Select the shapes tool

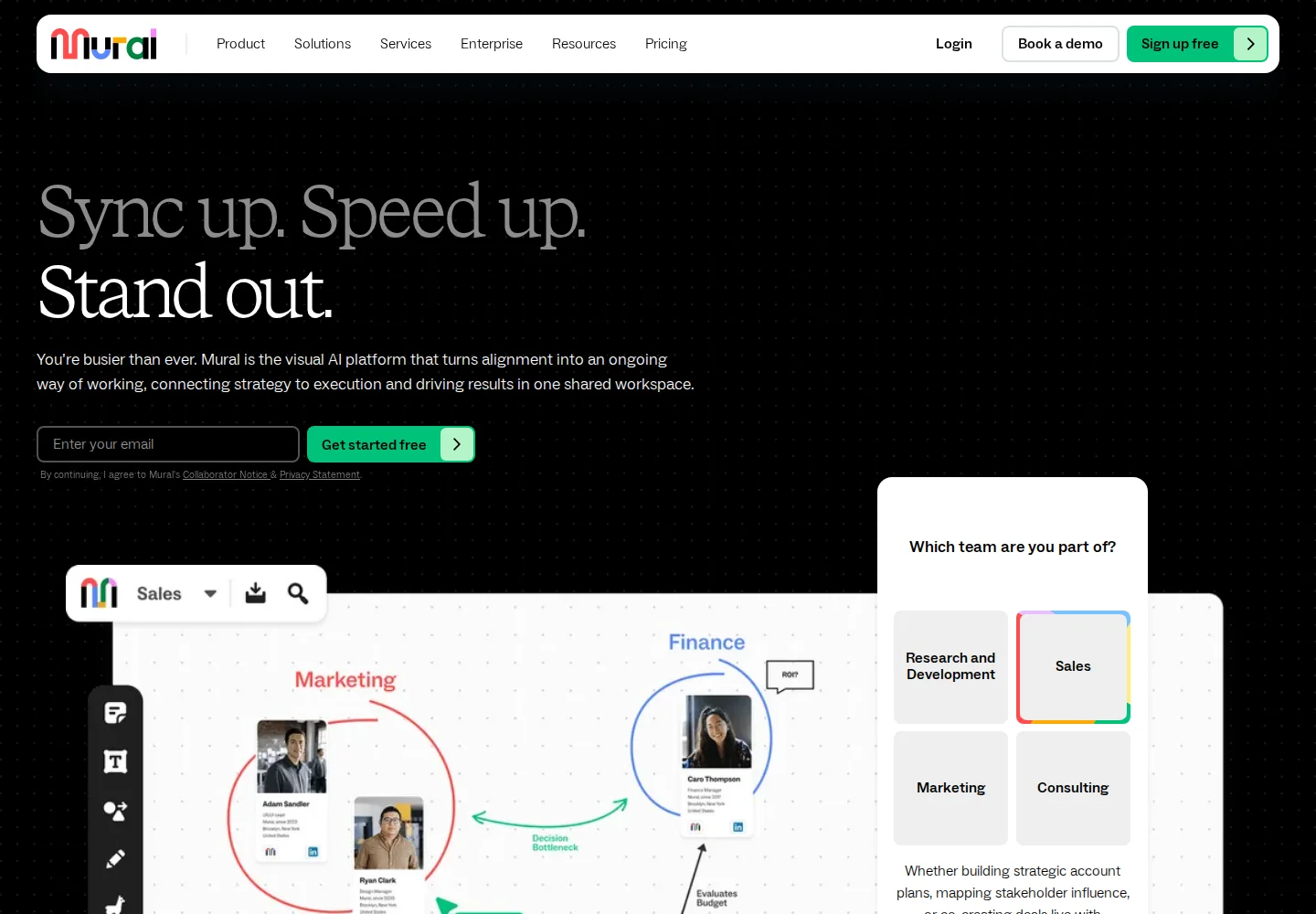[x=115, y=811]
